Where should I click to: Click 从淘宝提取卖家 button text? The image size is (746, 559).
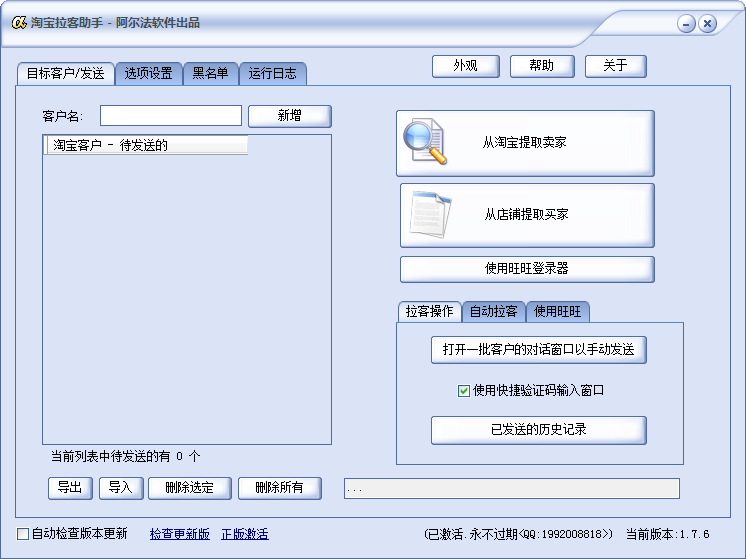[525, 142]
